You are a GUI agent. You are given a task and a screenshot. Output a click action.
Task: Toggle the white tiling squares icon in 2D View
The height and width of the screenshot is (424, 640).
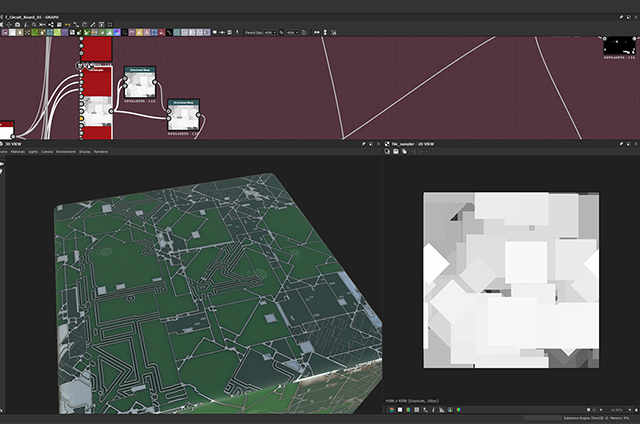[400, 410]
